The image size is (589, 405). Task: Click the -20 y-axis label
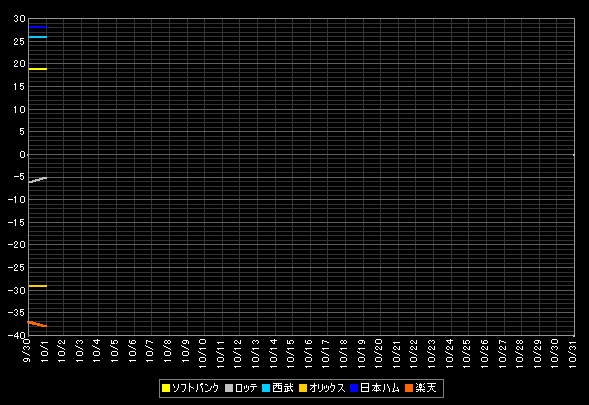pyautogui.click(x=17, y=245)
